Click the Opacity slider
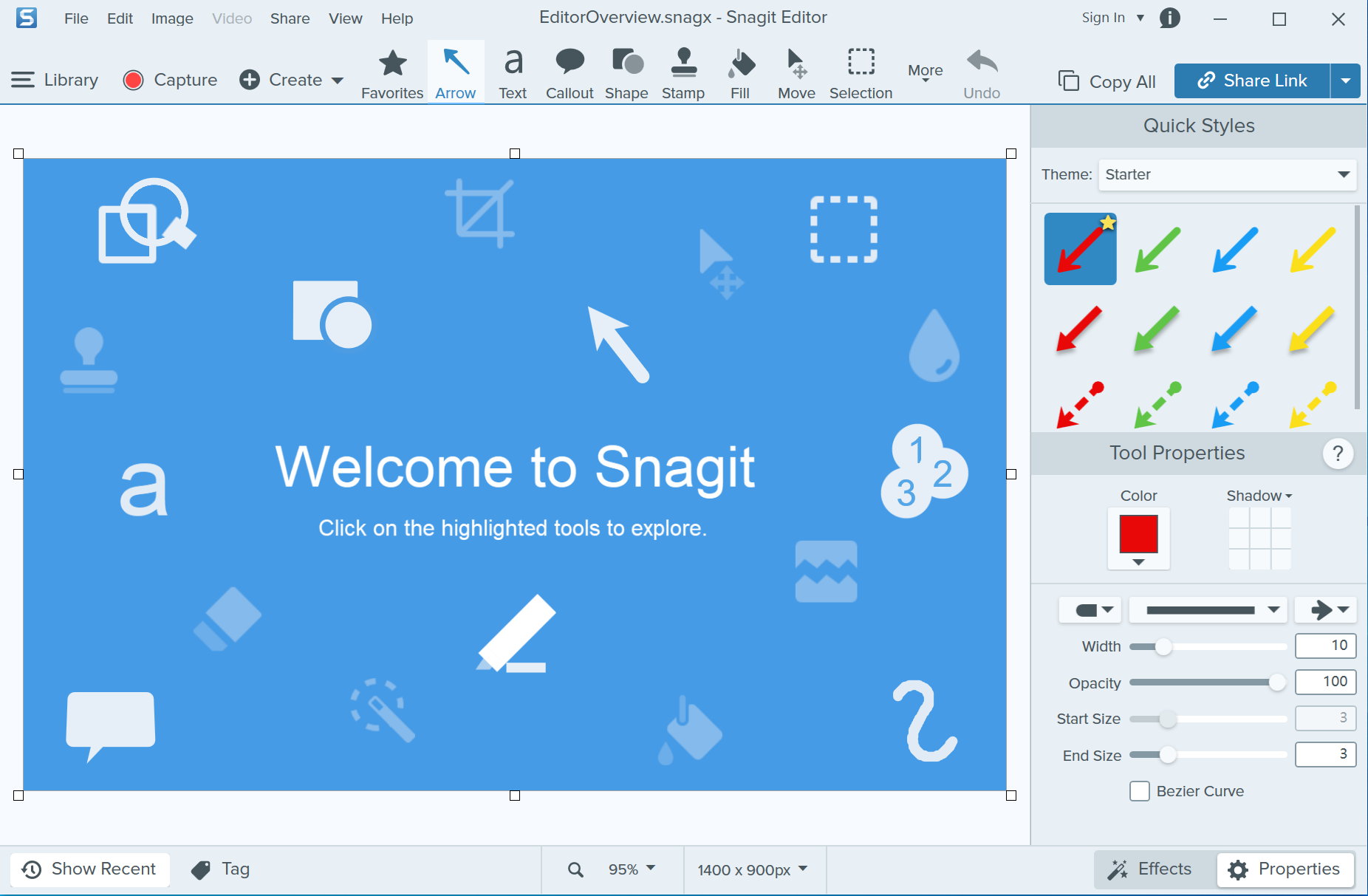 [x=1208, y=683]
